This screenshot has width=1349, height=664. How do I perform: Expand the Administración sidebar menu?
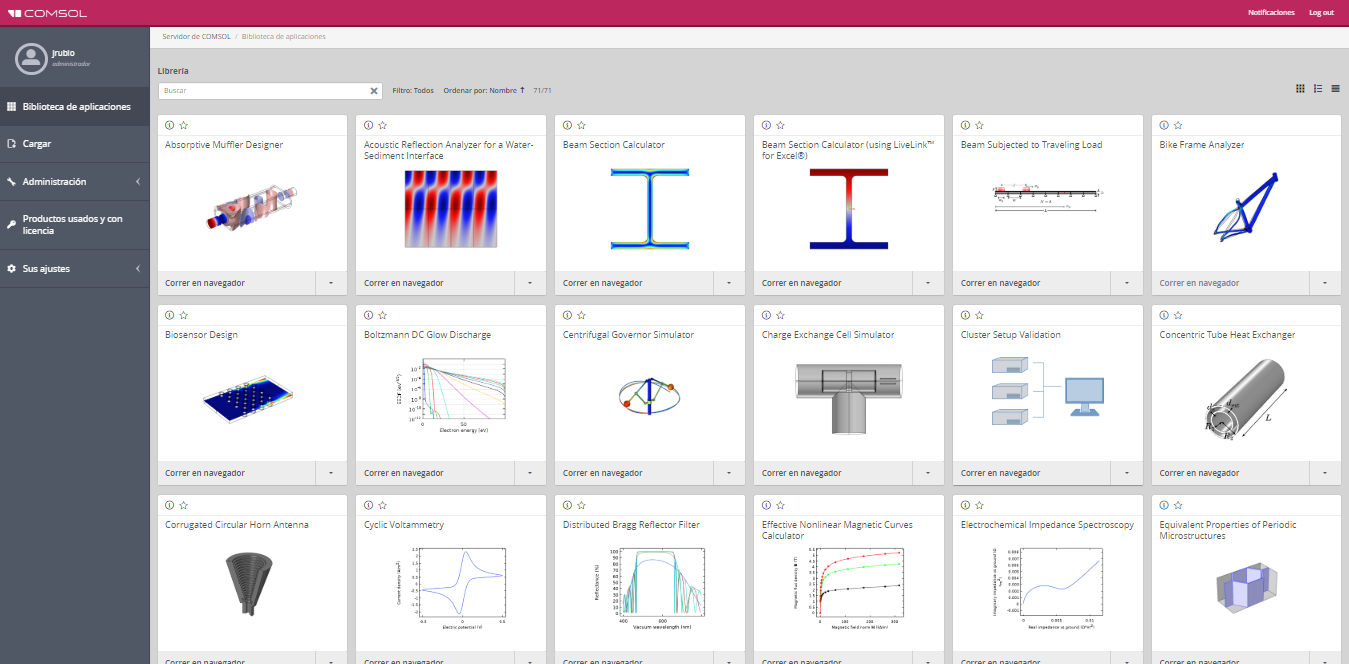(x=74, y=182)
